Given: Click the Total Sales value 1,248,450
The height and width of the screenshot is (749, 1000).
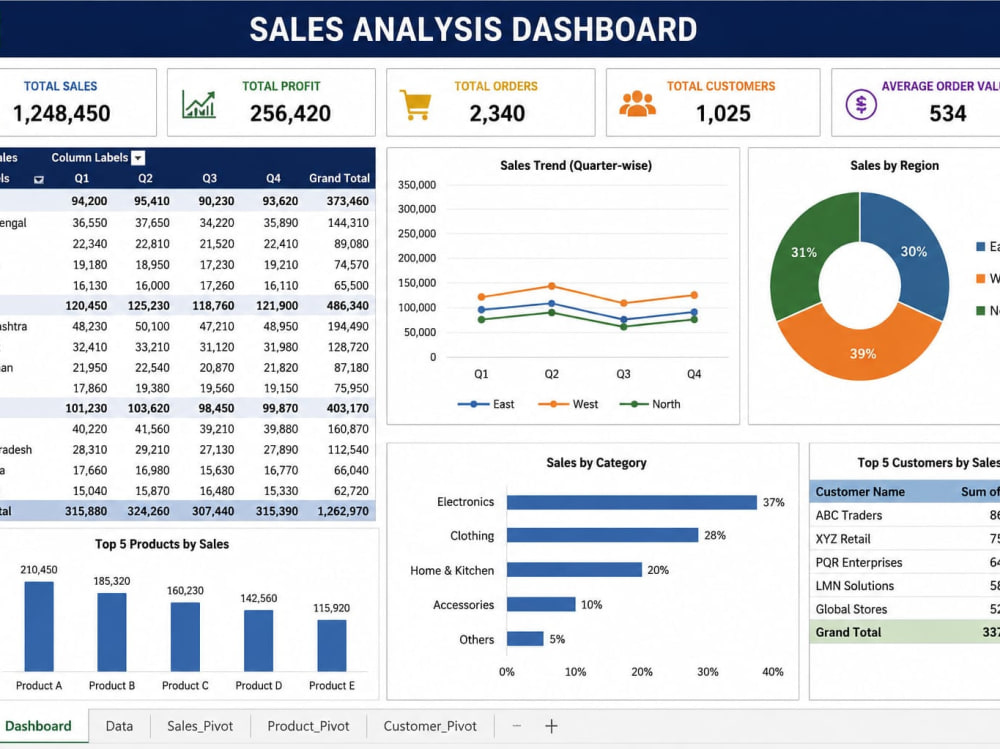Looking at the screenshot, I should tap(62, 114).
